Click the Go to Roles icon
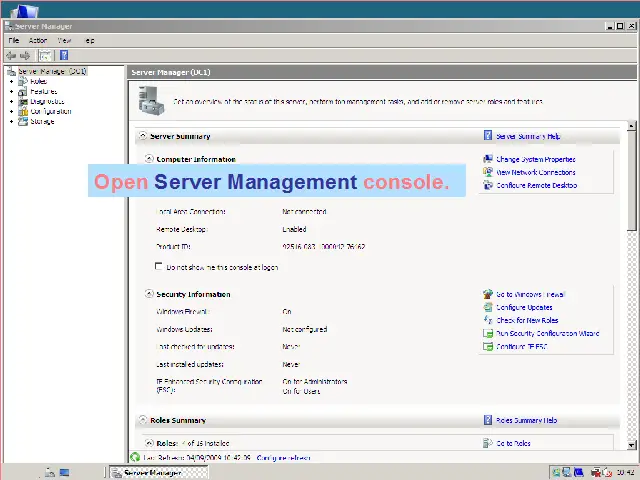Screen dimensions: 640x480 click(x=488, y=443)
